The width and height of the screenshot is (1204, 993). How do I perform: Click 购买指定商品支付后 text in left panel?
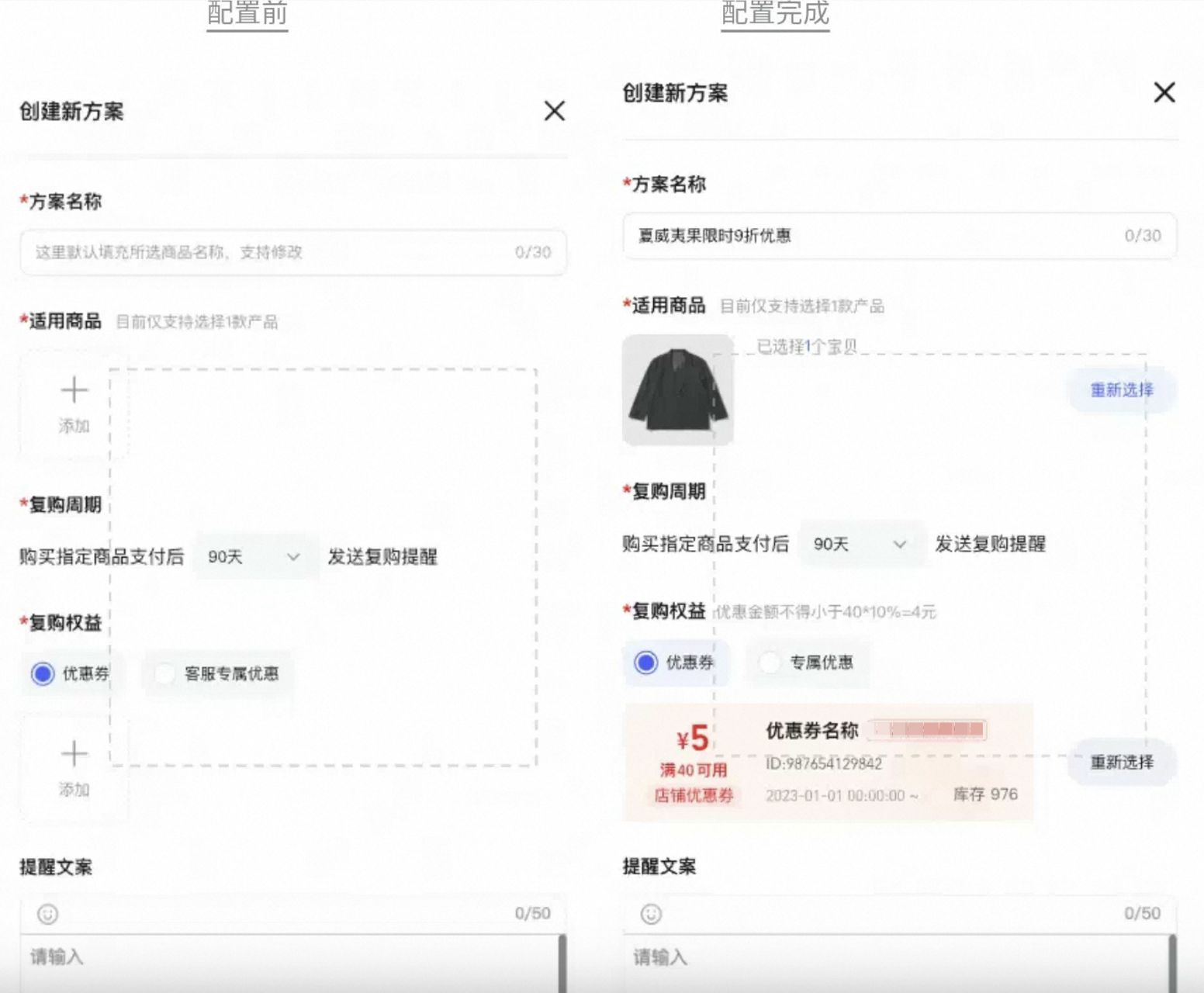click(x=102, y=556)
